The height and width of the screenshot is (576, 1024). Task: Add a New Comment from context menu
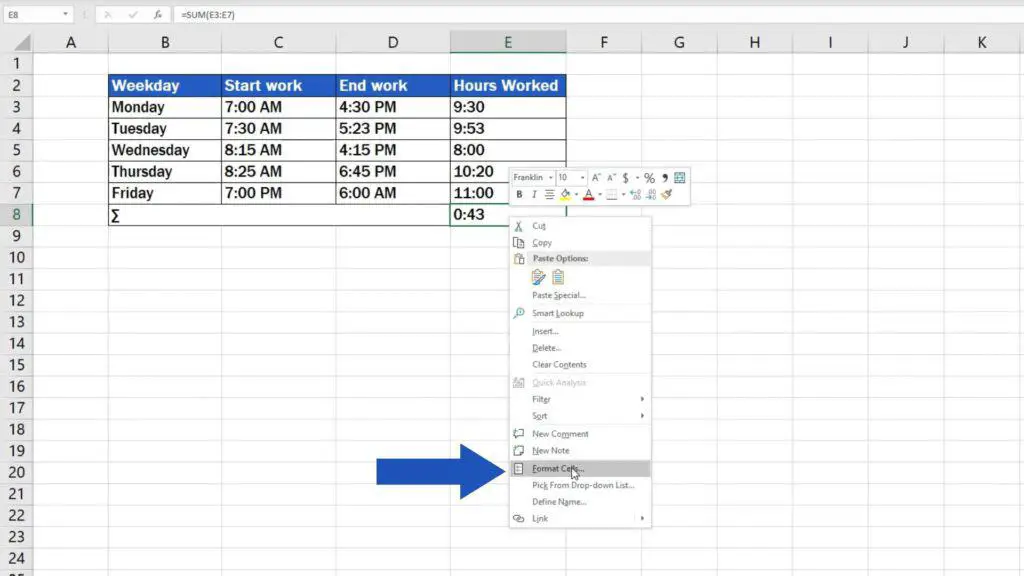[x=580, y=434]
